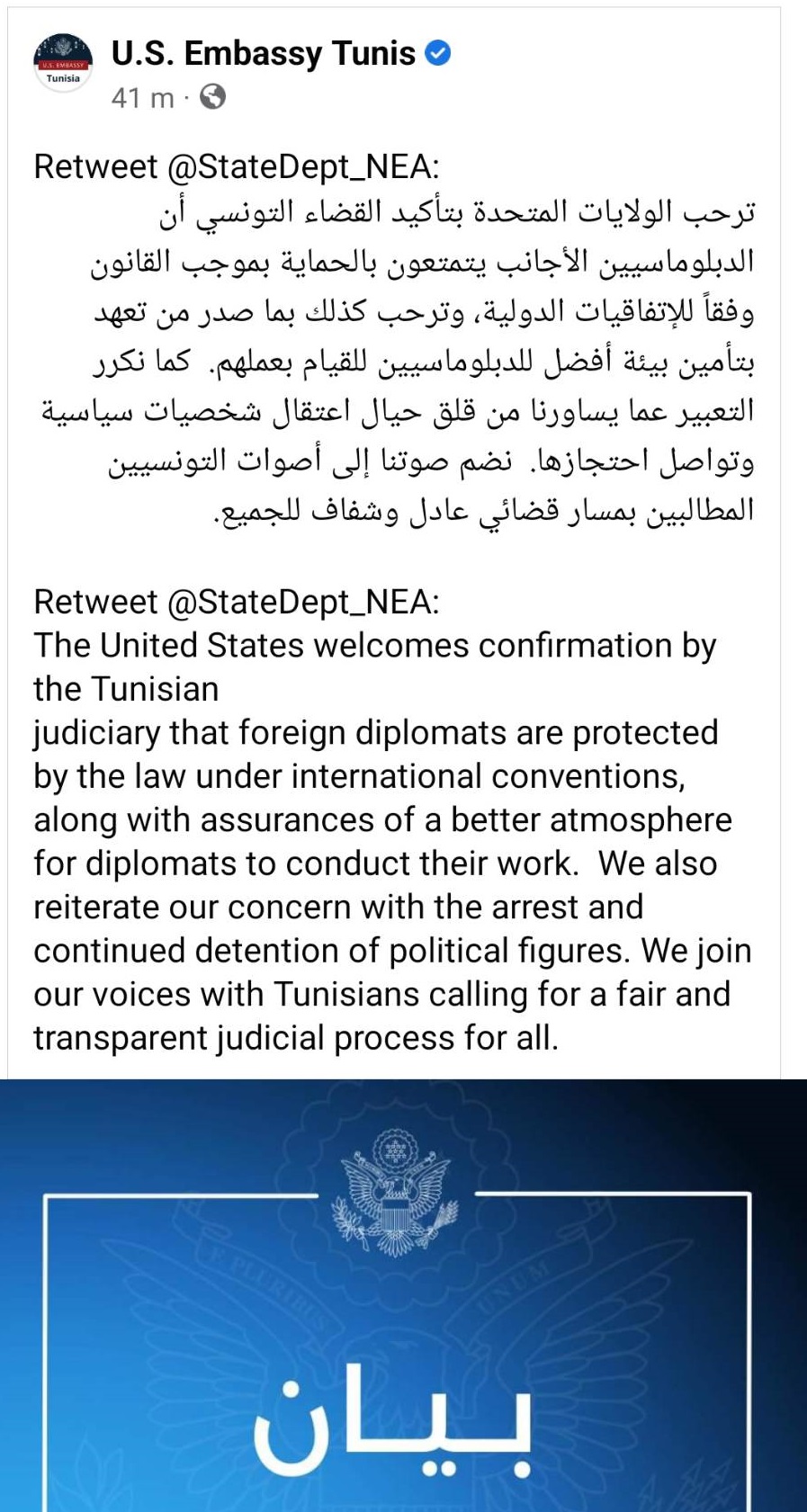Viewport: 807px width, 1512px height.
Task: Click the blue verified badge checkmark
Action: coord(437,54)
